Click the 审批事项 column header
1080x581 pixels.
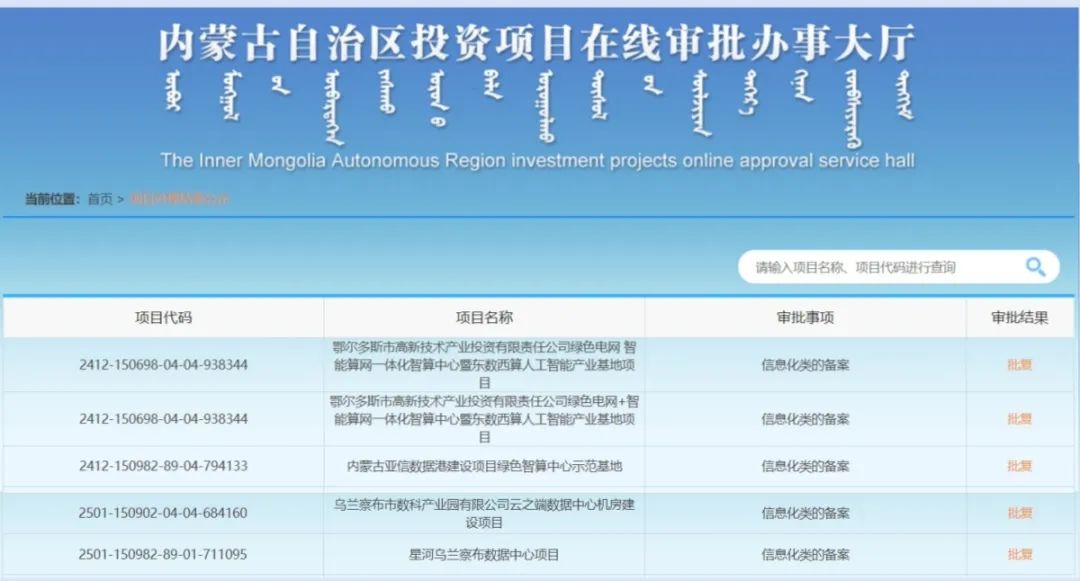click(805, 317)
